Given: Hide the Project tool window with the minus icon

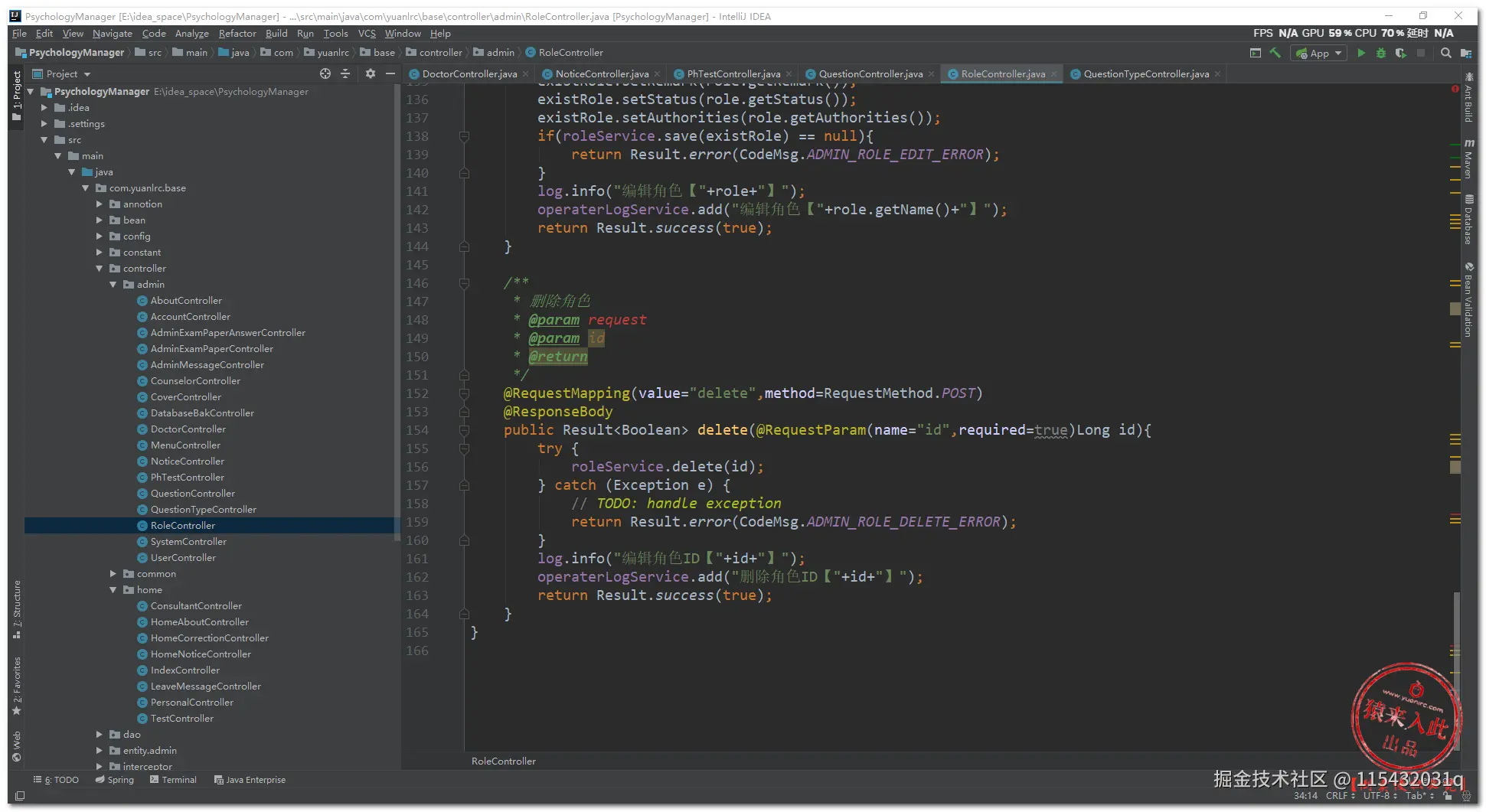Looking at the screenshot, I should (390, 73).
